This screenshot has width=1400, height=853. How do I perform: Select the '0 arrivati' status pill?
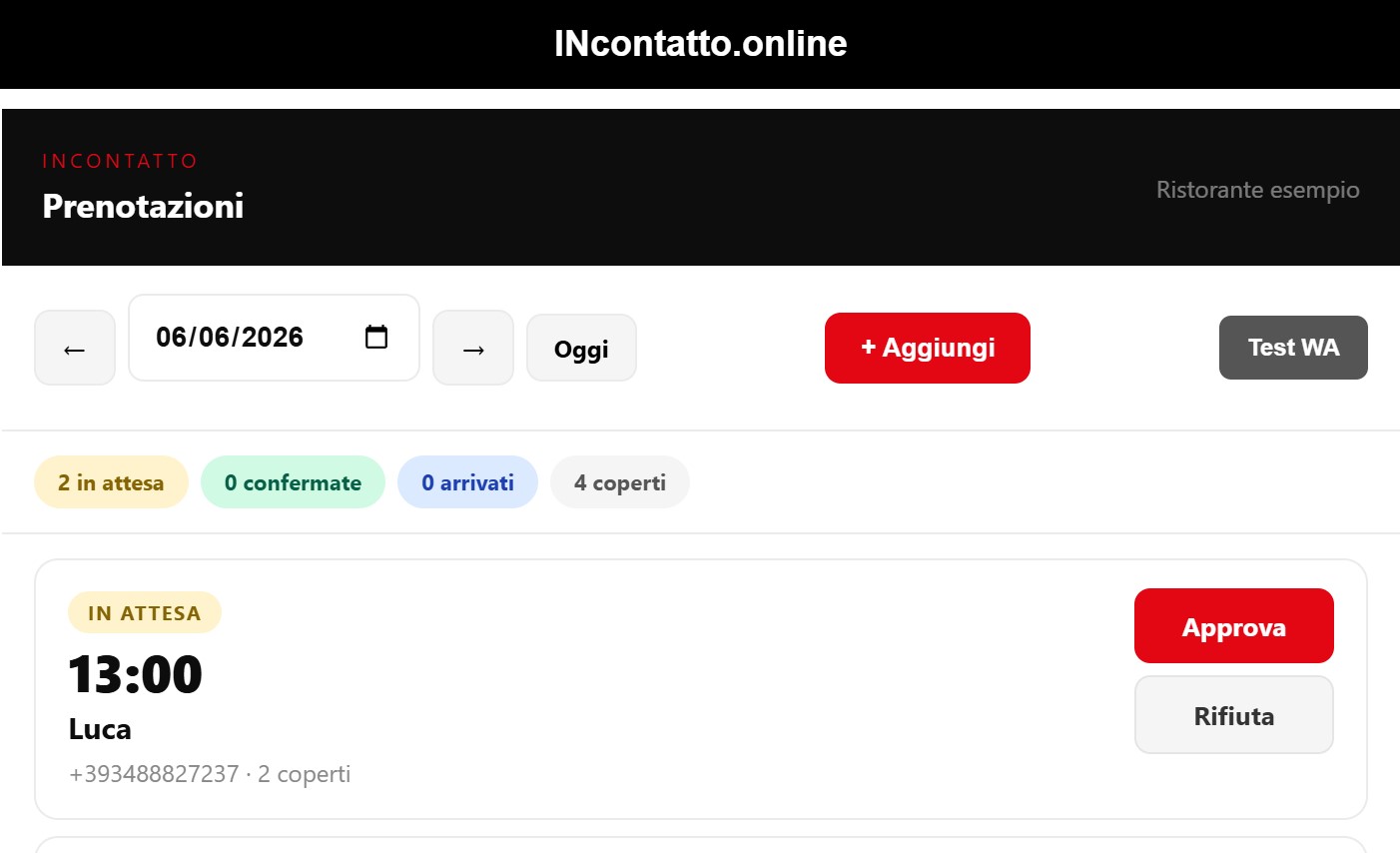click(467, 482)
